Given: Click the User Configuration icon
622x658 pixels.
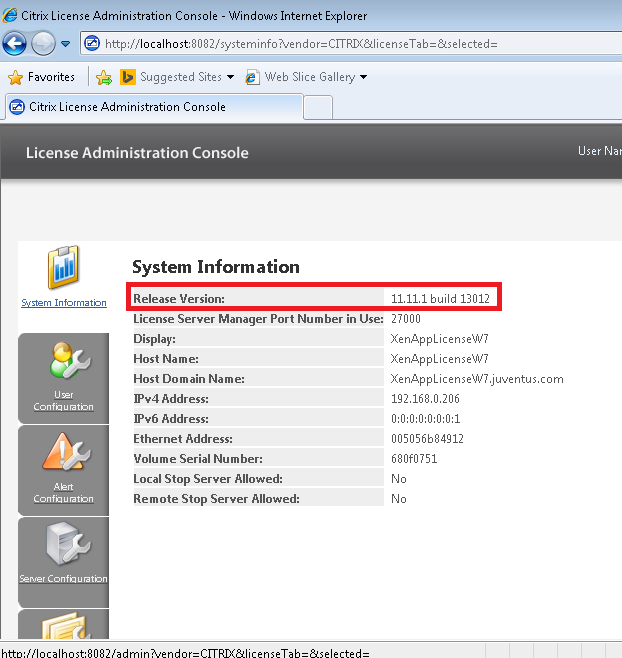Looking at the screenshot, I should 70,360.
